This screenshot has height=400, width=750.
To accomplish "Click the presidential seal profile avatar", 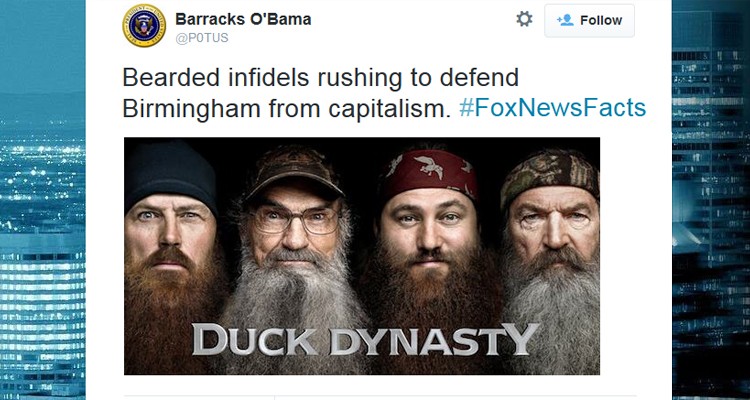I will (x=144, y=25).
